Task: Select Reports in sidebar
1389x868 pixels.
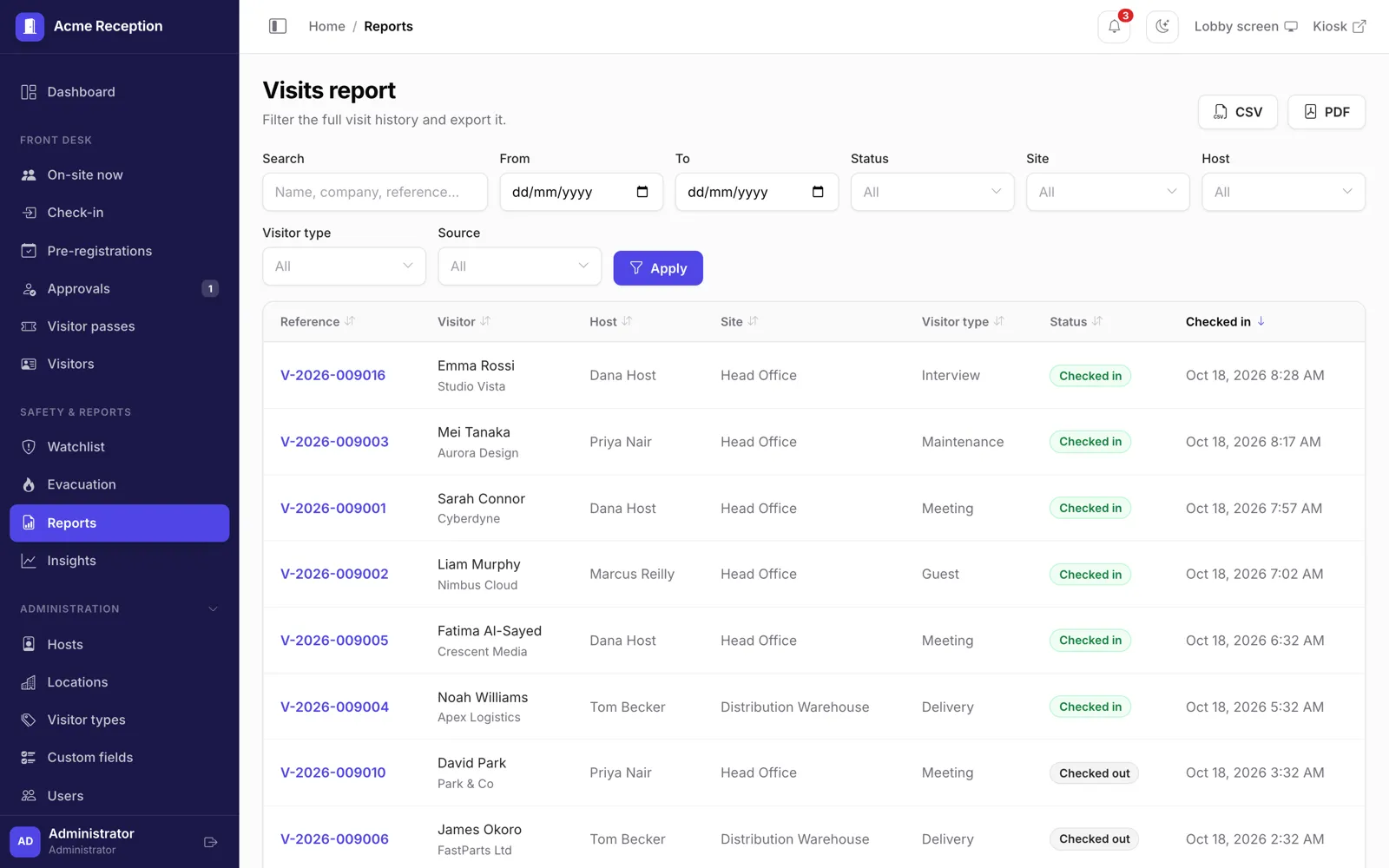Action: coord(120,523)
